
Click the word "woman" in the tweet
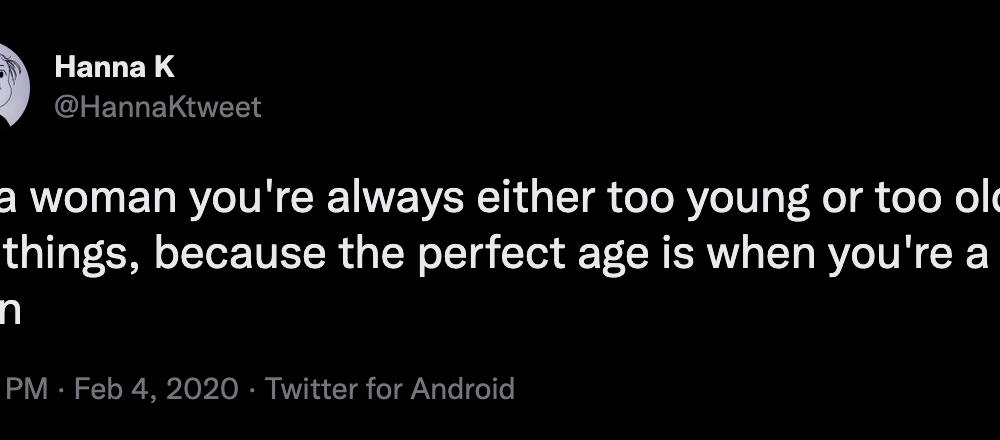[x=106, y=200]
